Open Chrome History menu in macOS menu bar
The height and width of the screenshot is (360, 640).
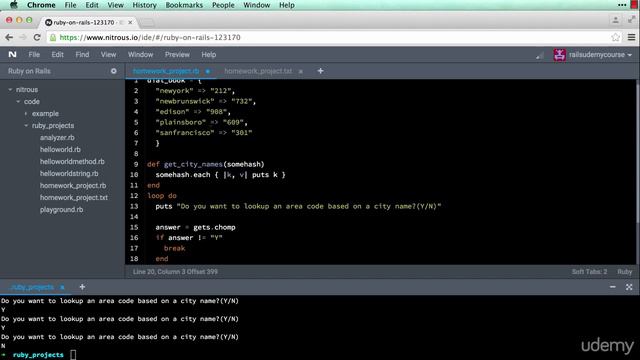(144, 5)
